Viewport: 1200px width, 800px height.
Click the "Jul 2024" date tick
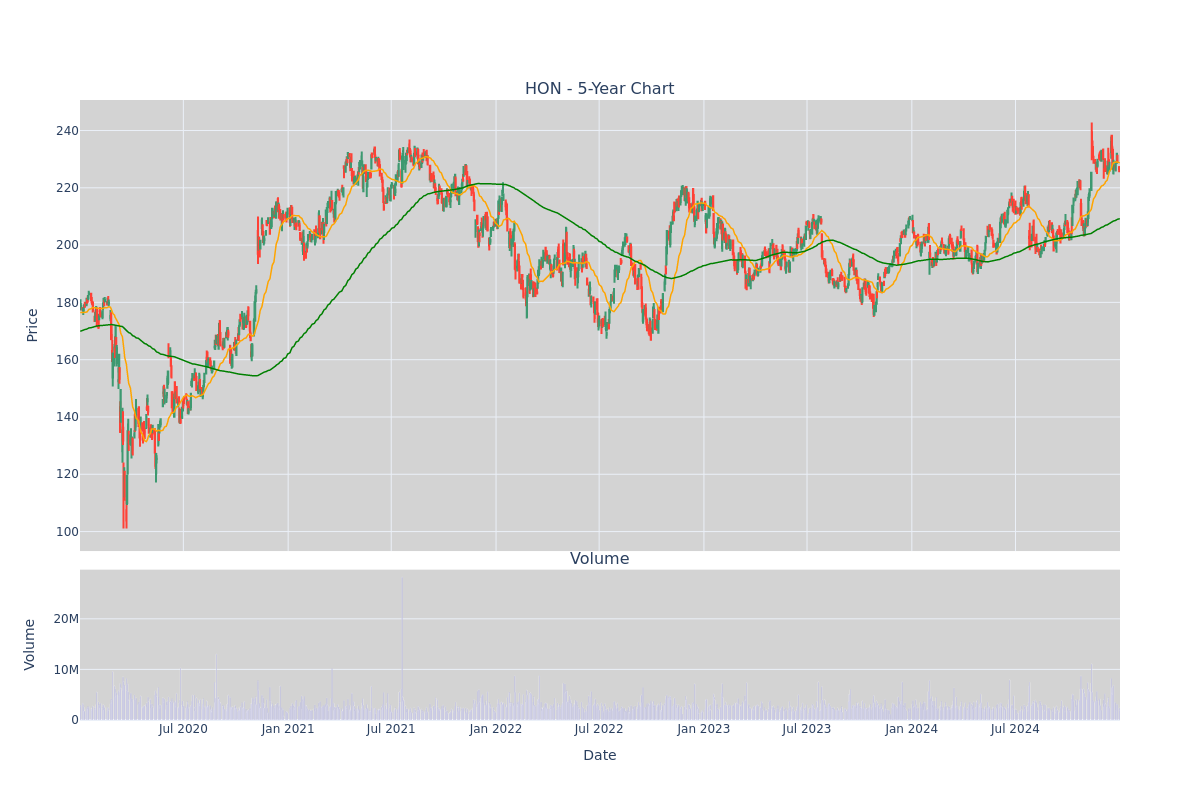point(1015,729)
